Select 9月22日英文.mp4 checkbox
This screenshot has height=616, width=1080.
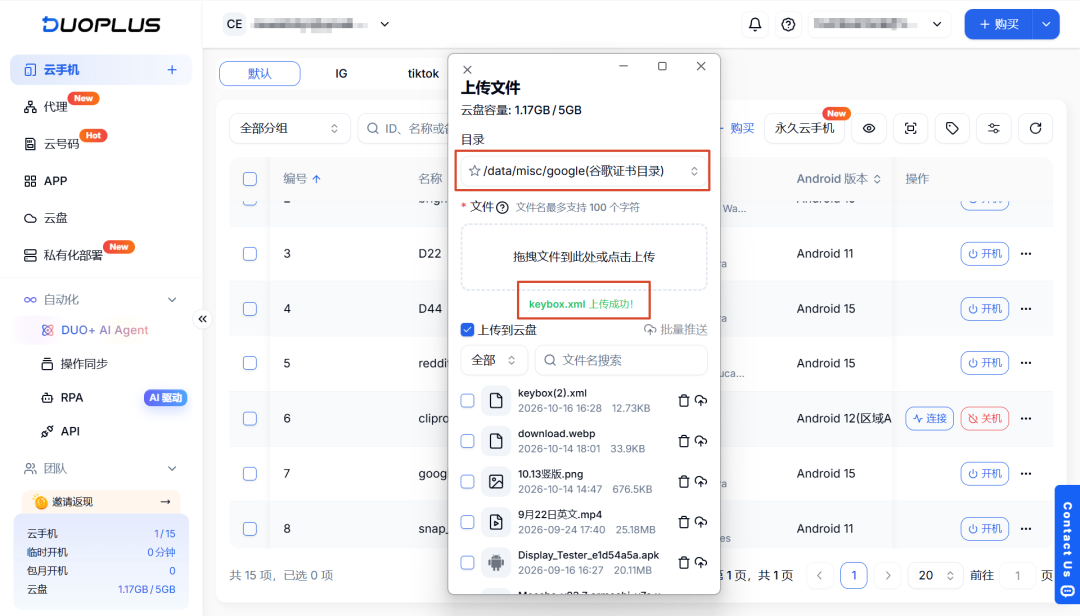pos(467,522)
